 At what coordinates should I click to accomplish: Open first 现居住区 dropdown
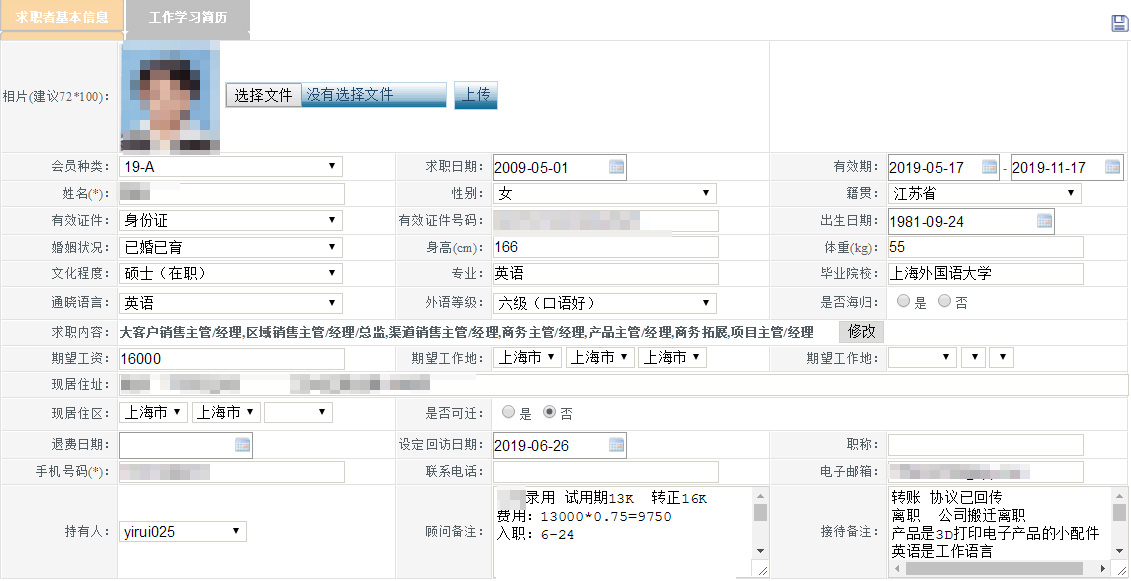[154, 413]
